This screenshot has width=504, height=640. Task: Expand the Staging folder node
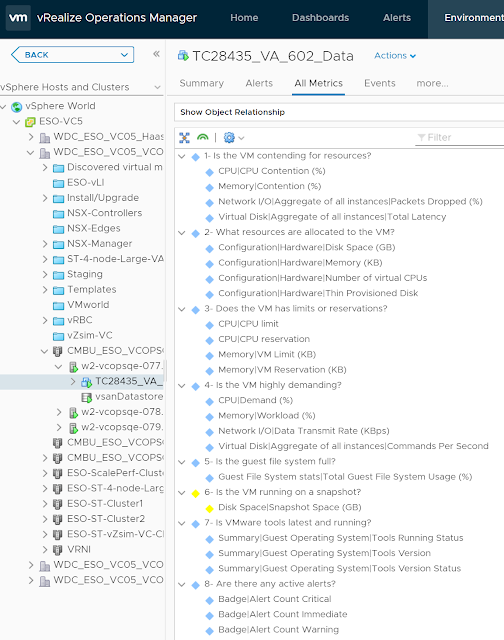click(45, 275)
